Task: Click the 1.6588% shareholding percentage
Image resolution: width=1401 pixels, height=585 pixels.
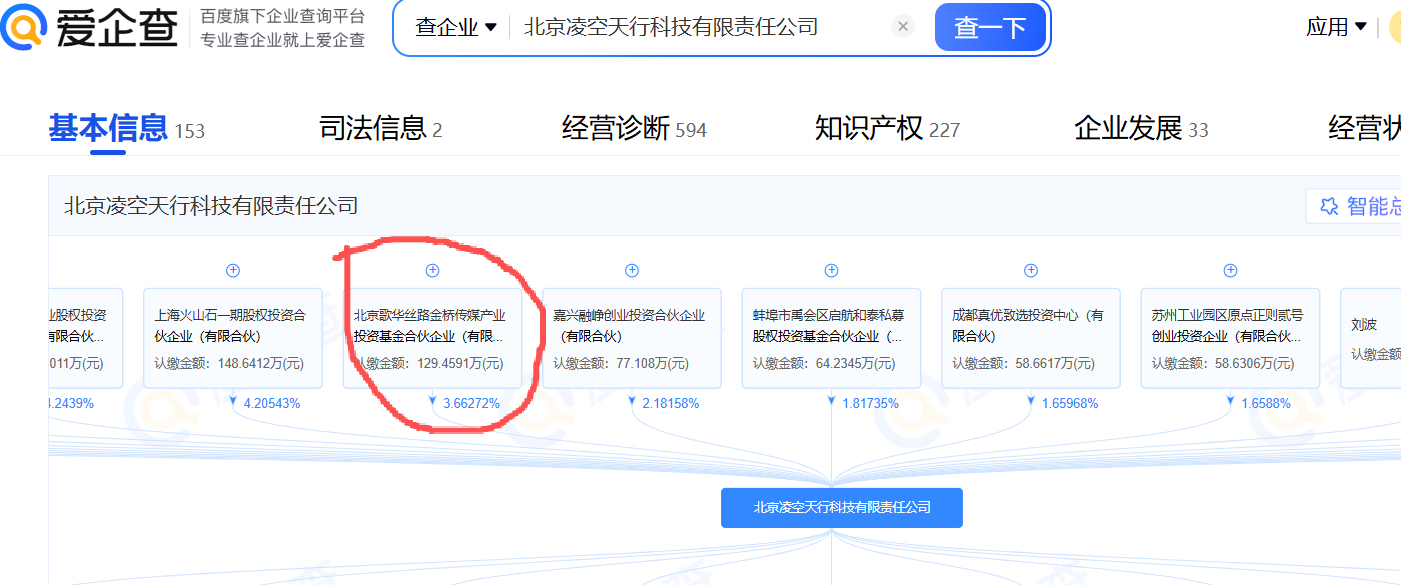Action: (1265, 404)
